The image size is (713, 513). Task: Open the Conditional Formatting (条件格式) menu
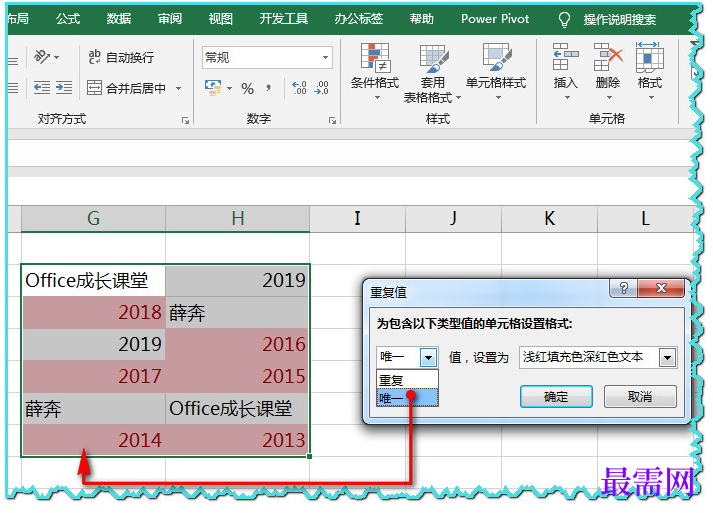click(375, 72)
